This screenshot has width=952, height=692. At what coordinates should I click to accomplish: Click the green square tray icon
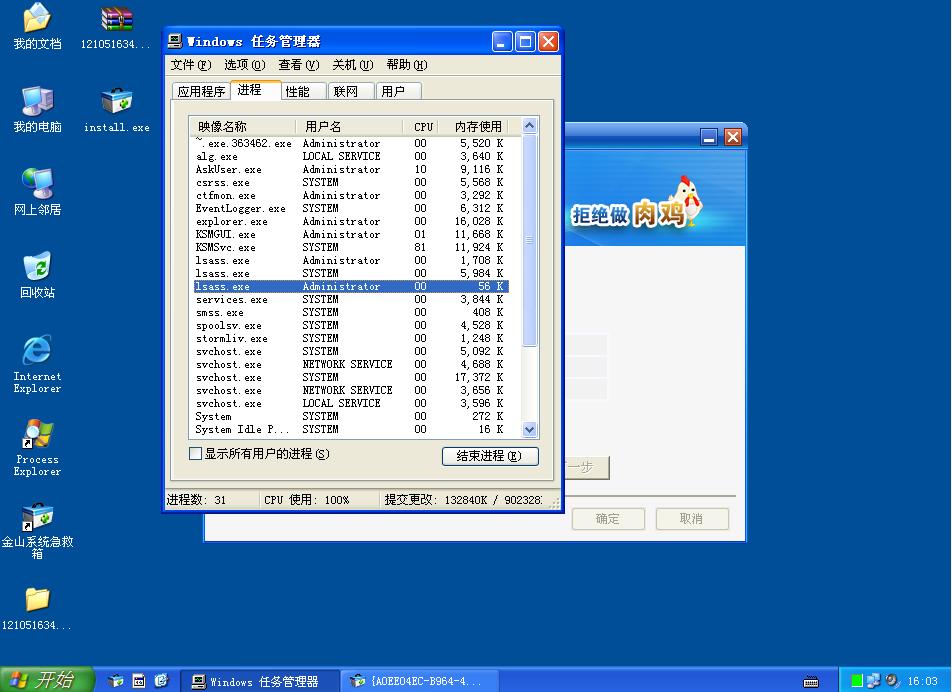coord(857,681)
